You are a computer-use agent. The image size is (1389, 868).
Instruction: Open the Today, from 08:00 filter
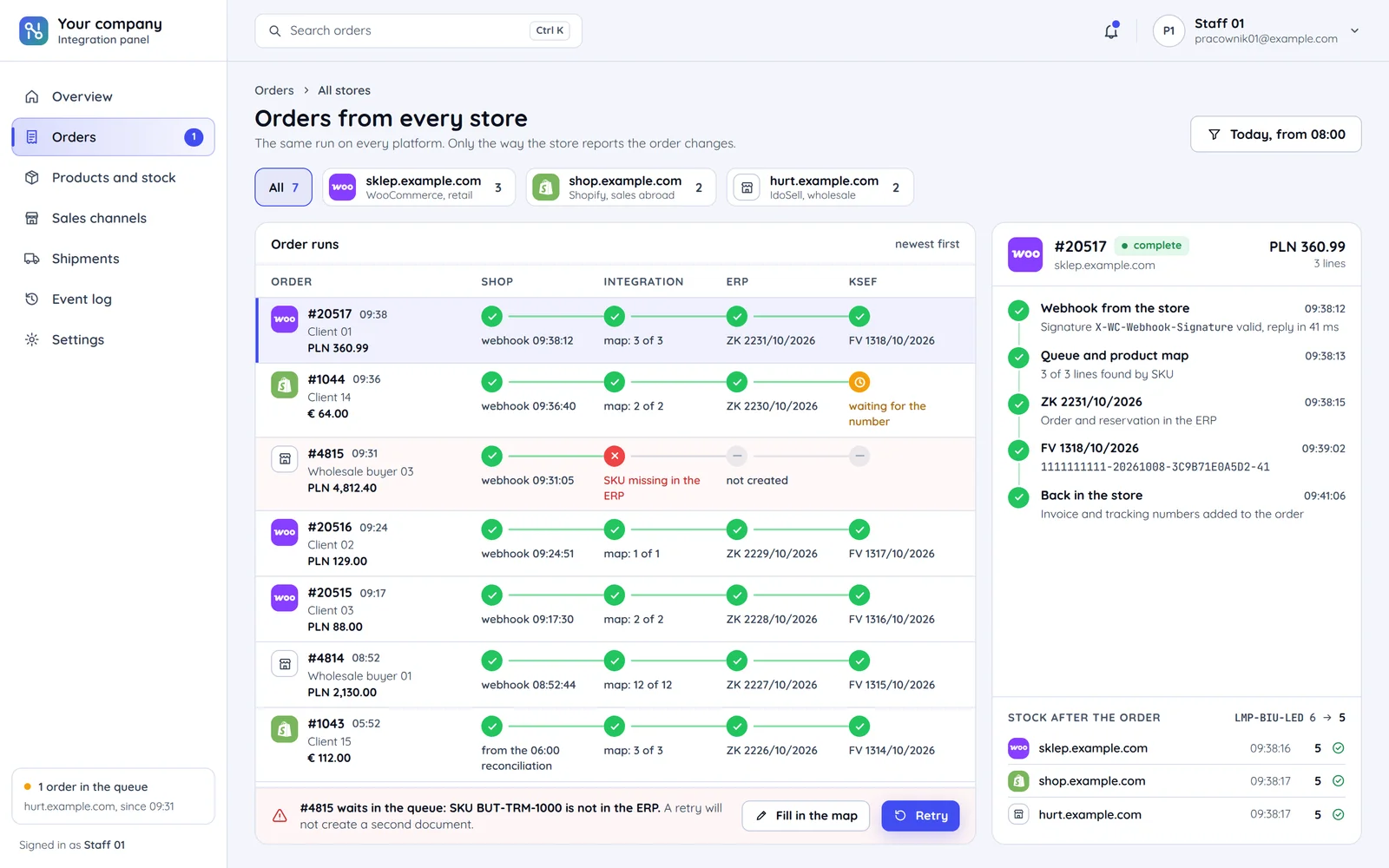1275,135
